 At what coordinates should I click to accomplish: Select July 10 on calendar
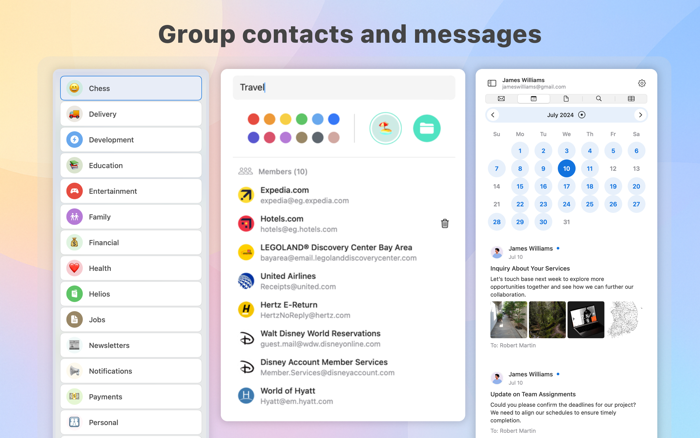(x=566, y=168)
